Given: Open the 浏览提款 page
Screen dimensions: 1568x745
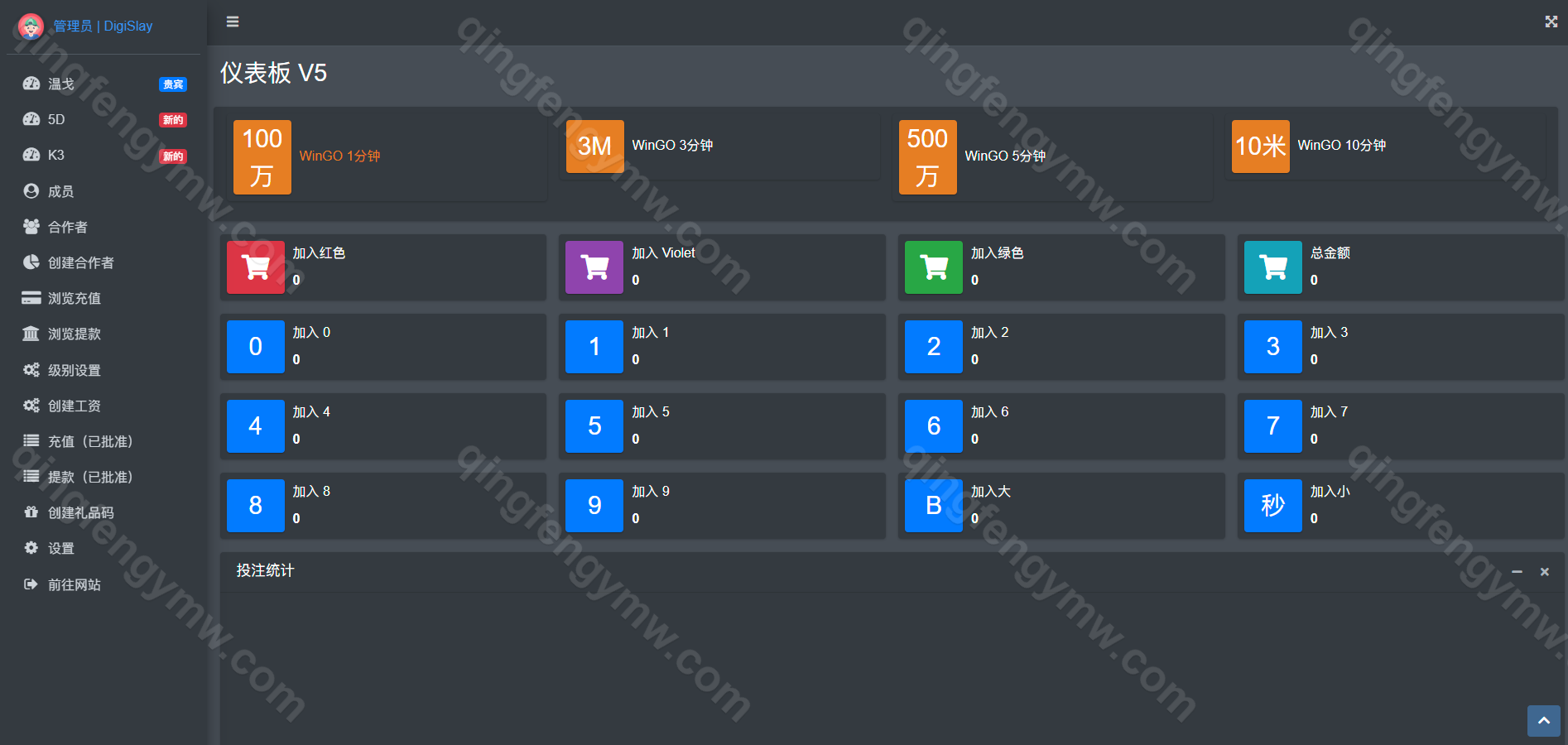Looking at the screenshot, I should 103,334.
